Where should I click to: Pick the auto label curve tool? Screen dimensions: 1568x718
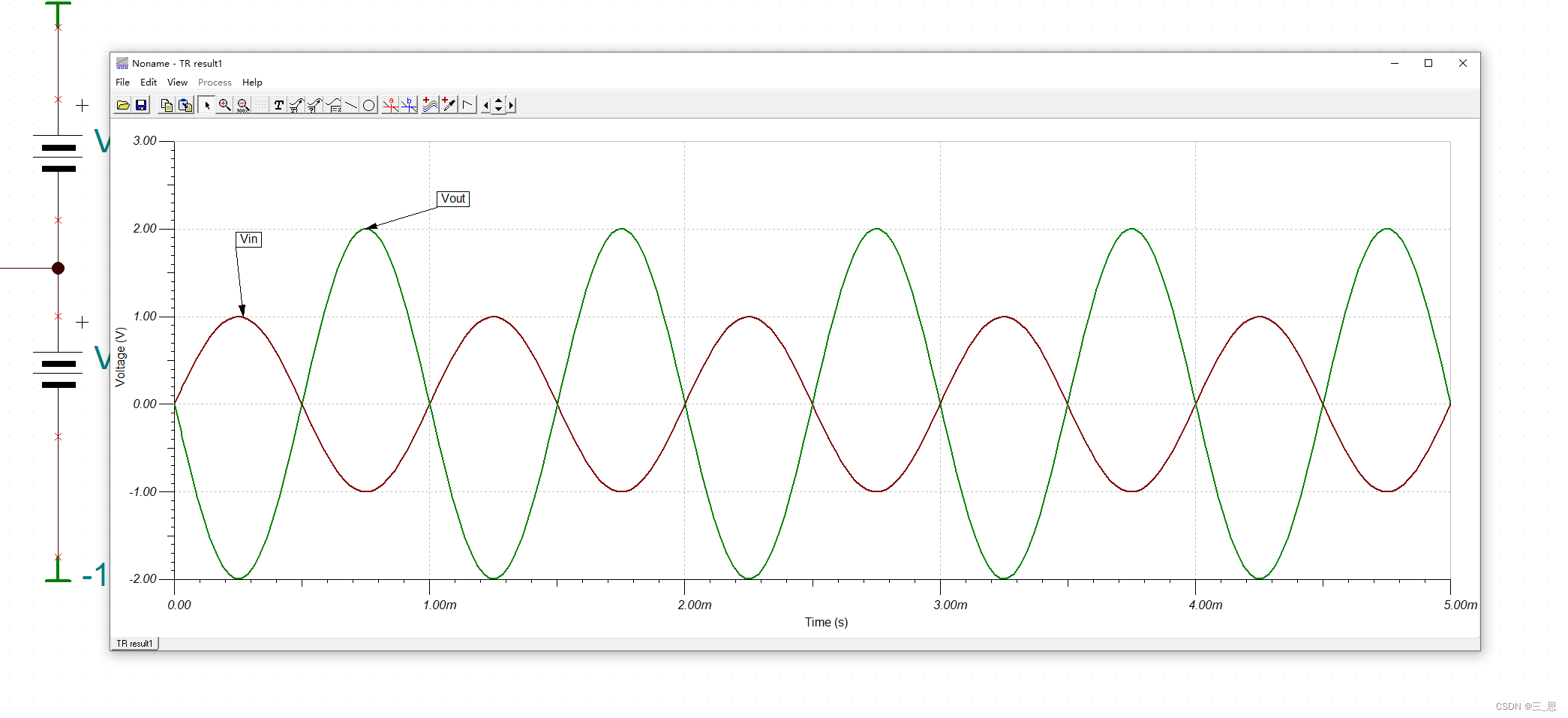point(297,105)
